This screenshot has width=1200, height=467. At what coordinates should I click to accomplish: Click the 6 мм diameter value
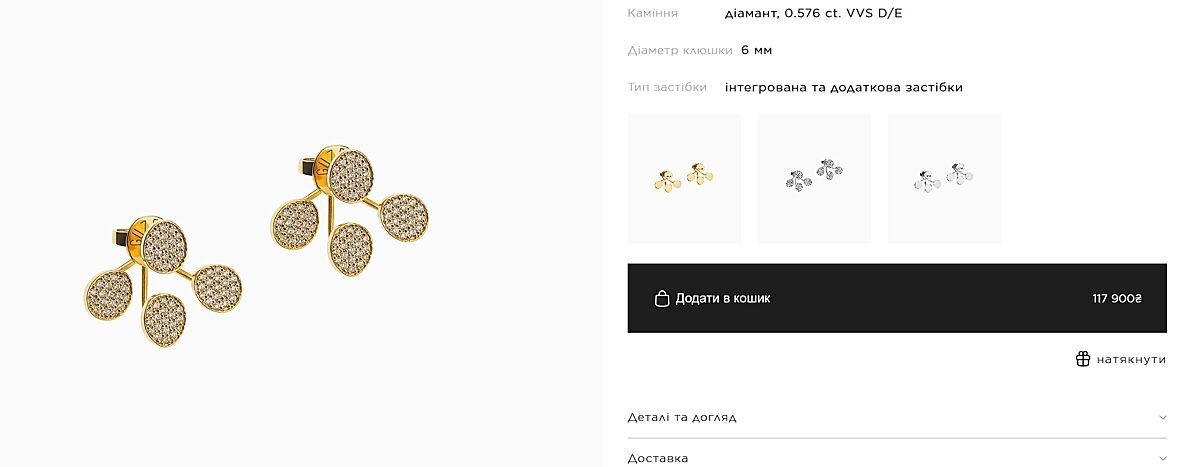[756, 50]
